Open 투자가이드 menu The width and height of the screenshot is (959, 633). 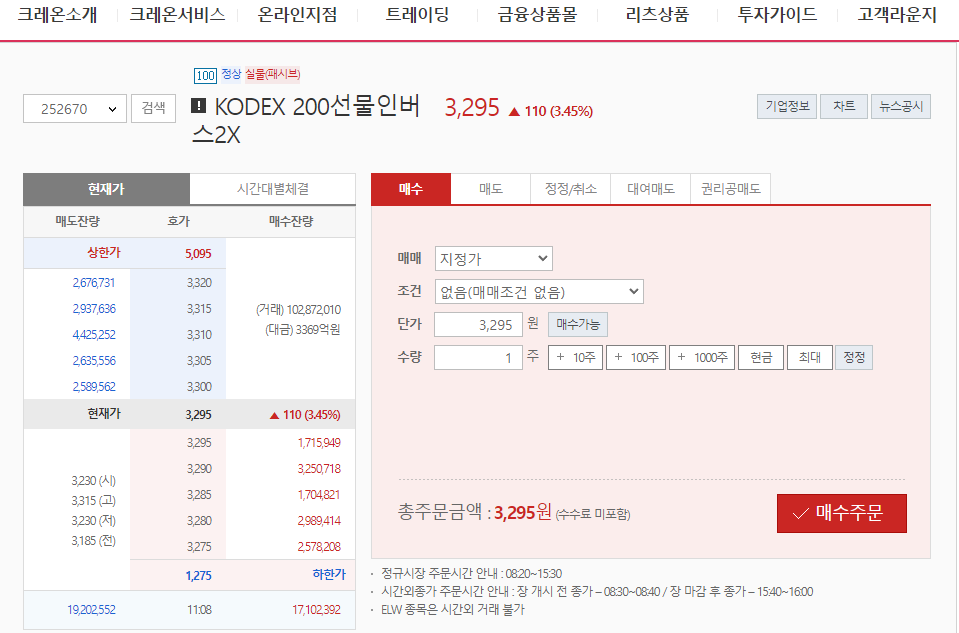(x=777, y=14)
